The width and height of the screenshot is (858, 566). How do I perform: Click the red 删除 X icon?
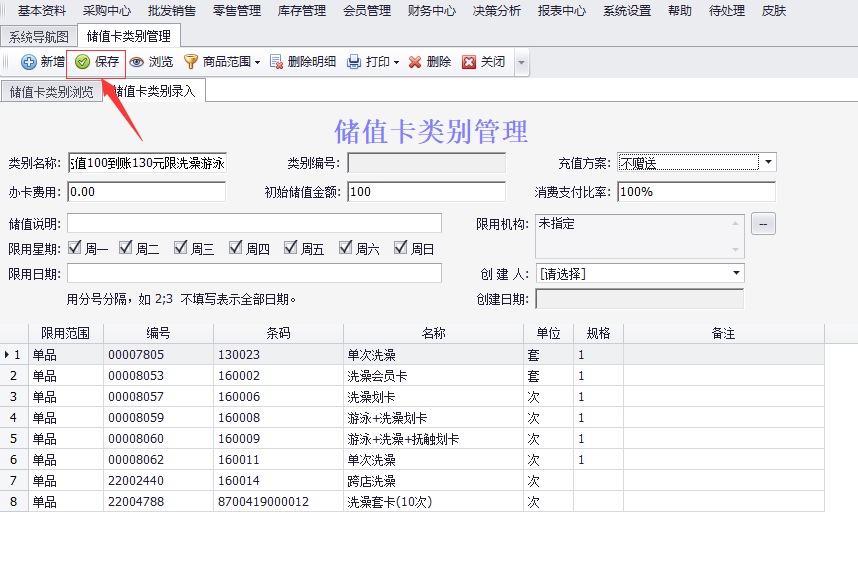(415, 62)
